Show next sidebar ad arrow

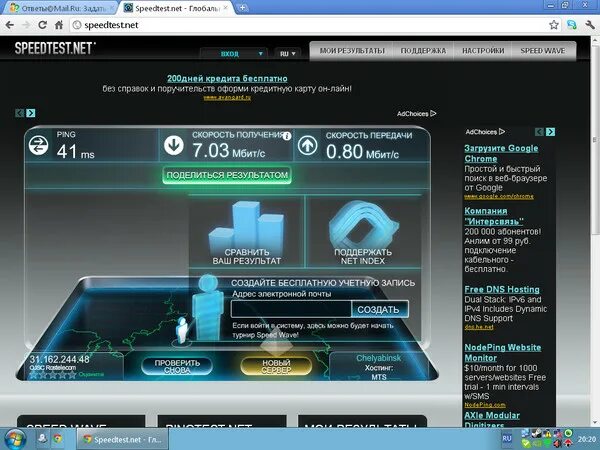(x=551, y=132)
